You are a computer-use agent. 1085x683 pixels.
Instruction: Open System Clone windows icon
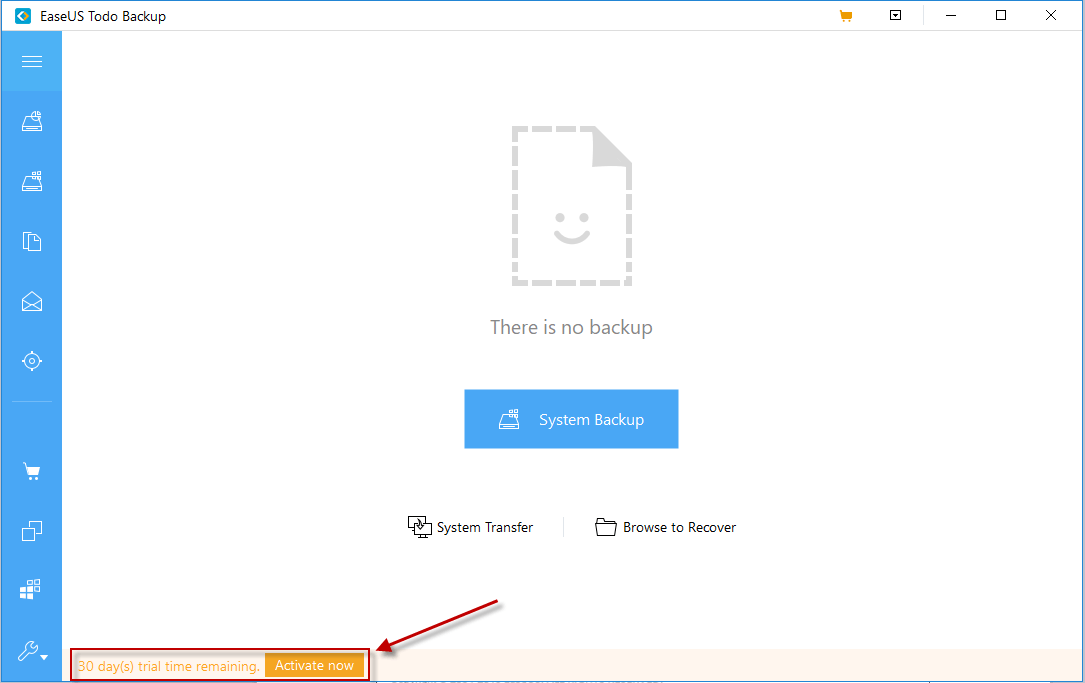(30, 590)
